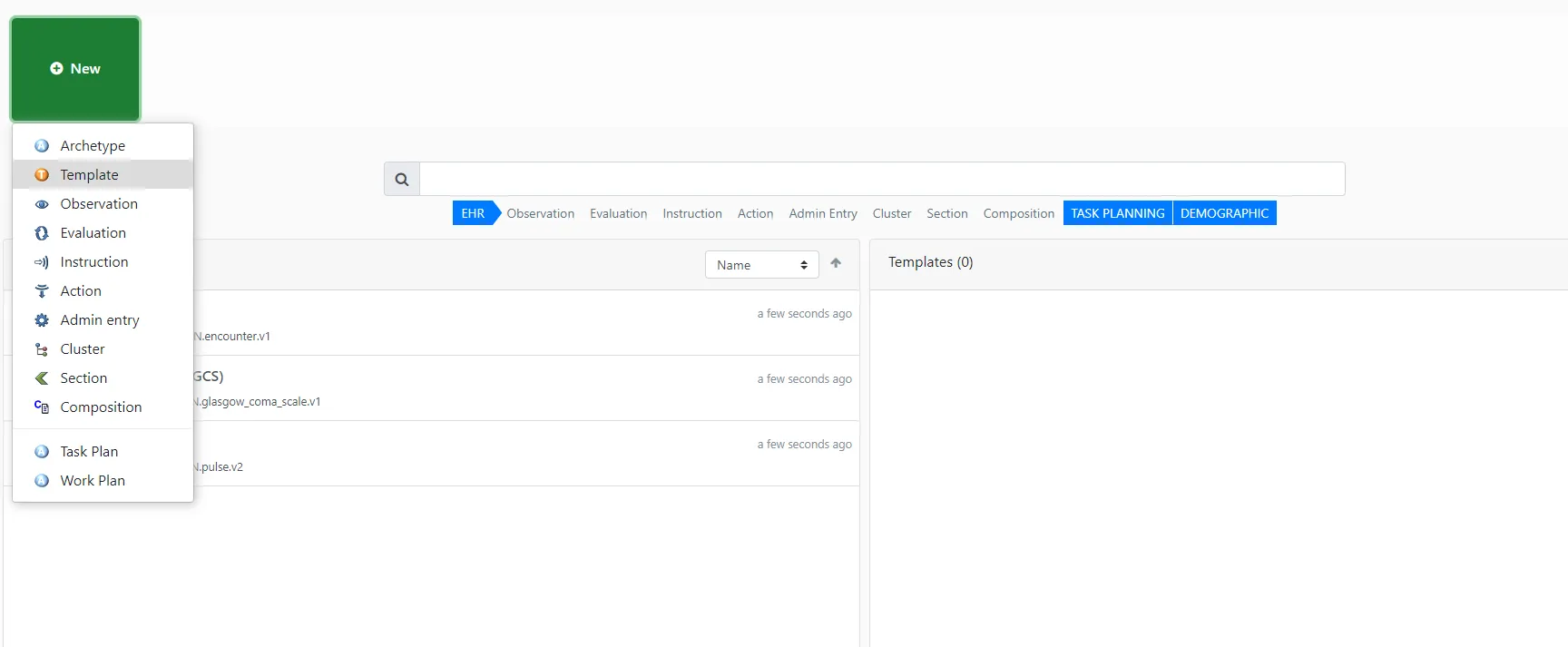The height and width of the screenshot is (647, 1568).
Task: Click the Instruction icon in dropdown menu
Action: click(x=42, y=262)
